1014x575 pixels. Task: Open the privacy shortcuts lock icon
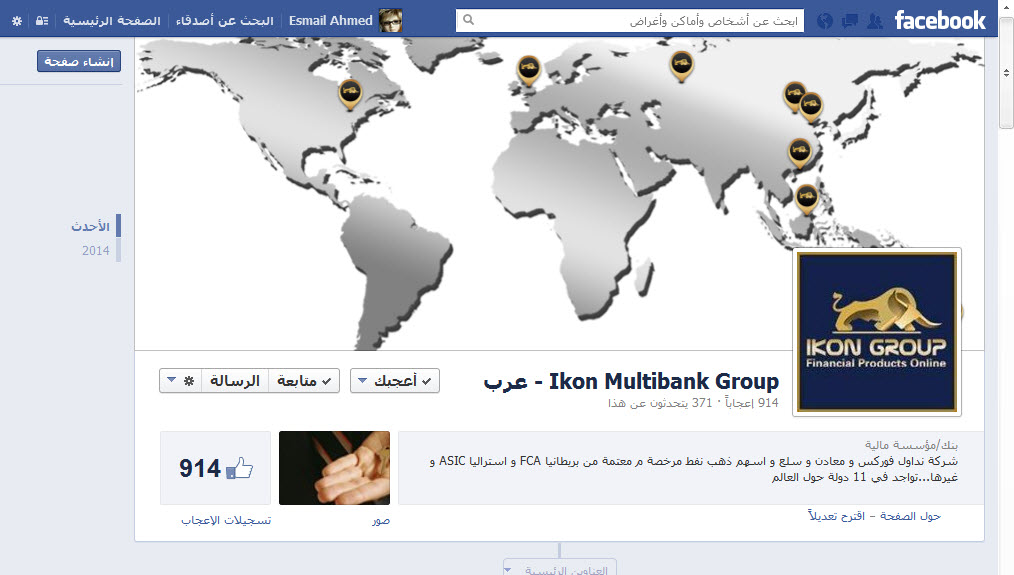click(x=41, y=21)
